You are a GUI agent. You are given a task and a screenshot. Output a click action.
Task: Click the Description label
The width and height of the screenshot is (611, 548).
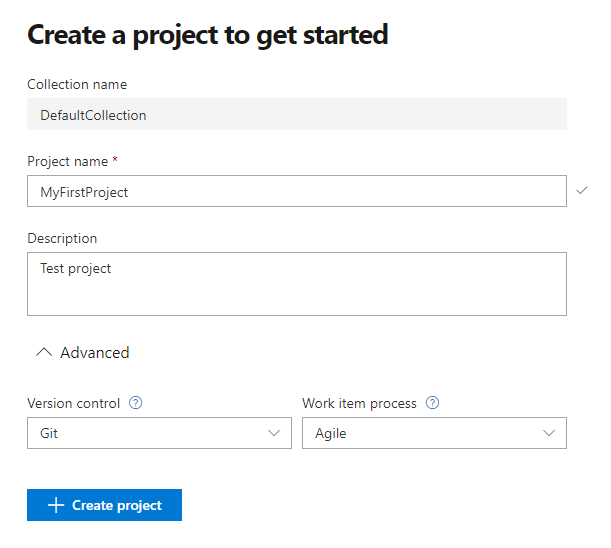pos(62,239)
